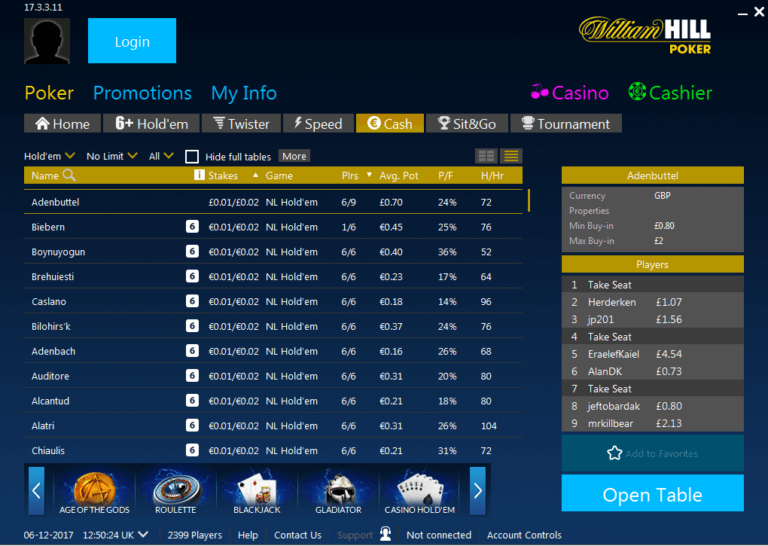The height and width of the screenshot is (546, 768).
Task: Click the 6-max badge on Boynuyogun row
Action: pyautogui.click(x=192, y=251)
